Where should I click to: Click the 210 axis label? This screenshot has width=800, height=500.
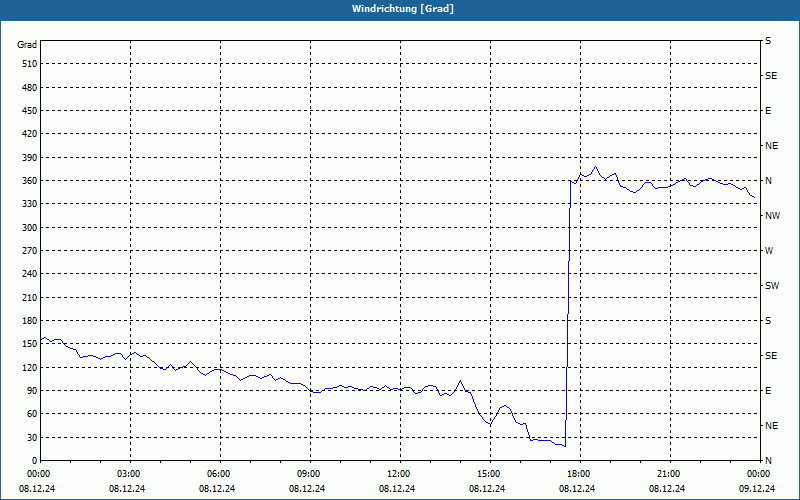[30, 297]
